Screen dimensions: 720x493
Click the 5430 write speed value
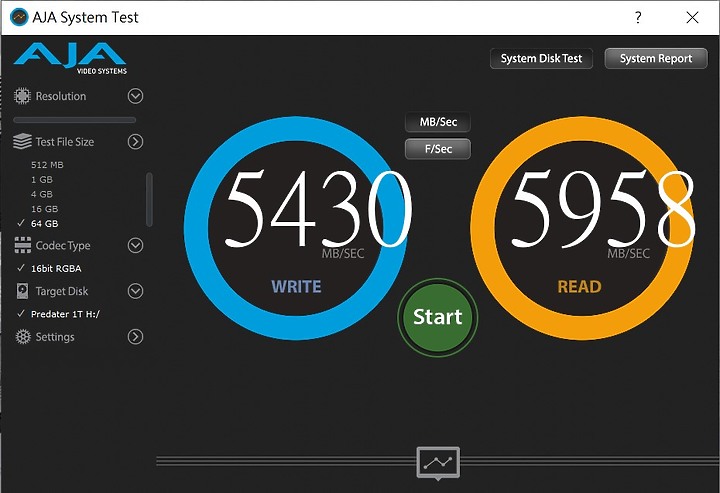pos(318,208)
